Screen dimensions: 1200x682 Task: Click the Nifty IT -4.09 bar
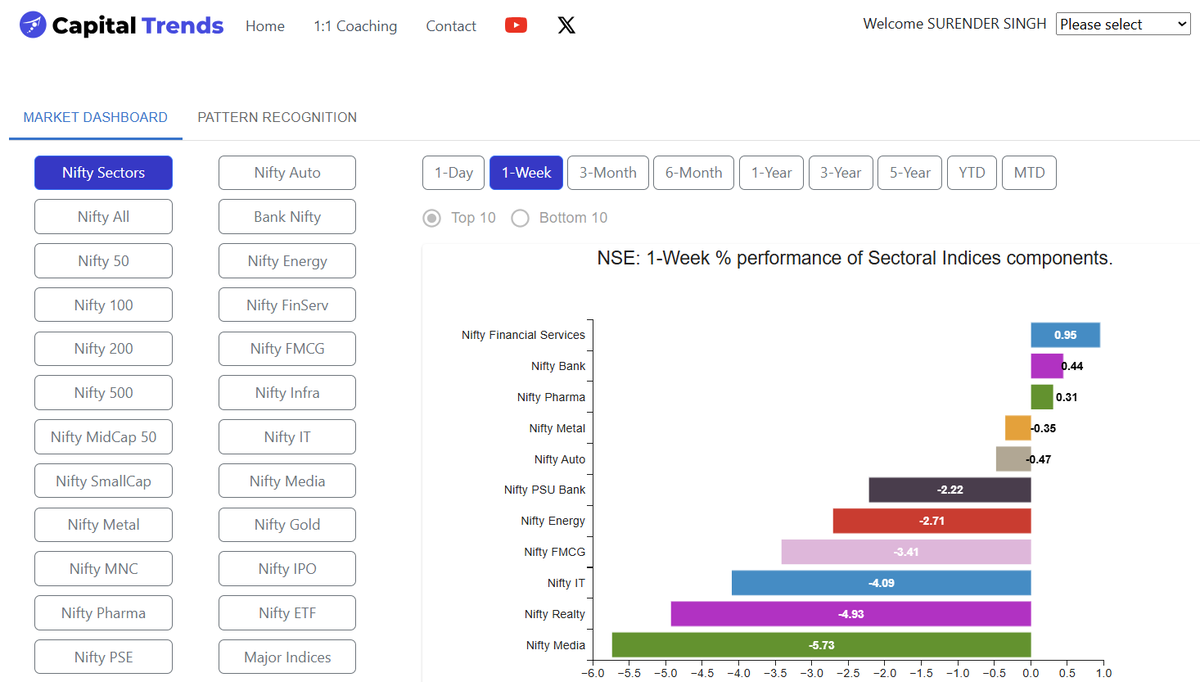(881, 583)
